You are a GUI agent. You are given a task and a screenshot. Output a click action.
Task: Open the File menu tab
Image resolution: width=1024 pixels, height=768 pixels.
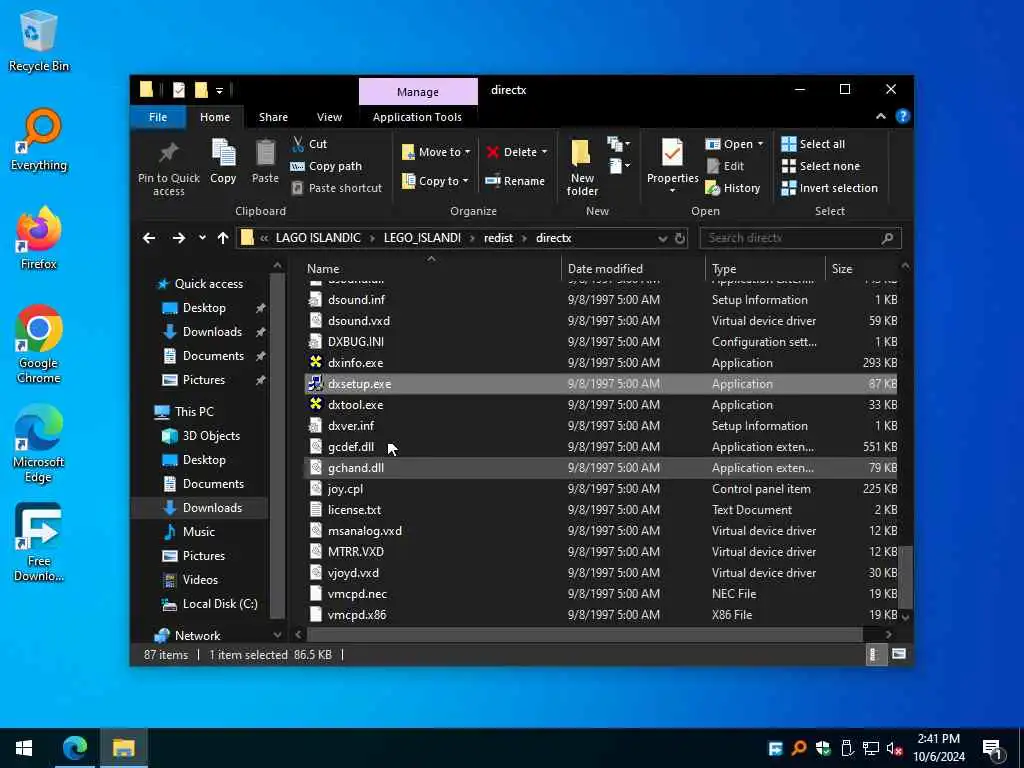coord(158,117)
